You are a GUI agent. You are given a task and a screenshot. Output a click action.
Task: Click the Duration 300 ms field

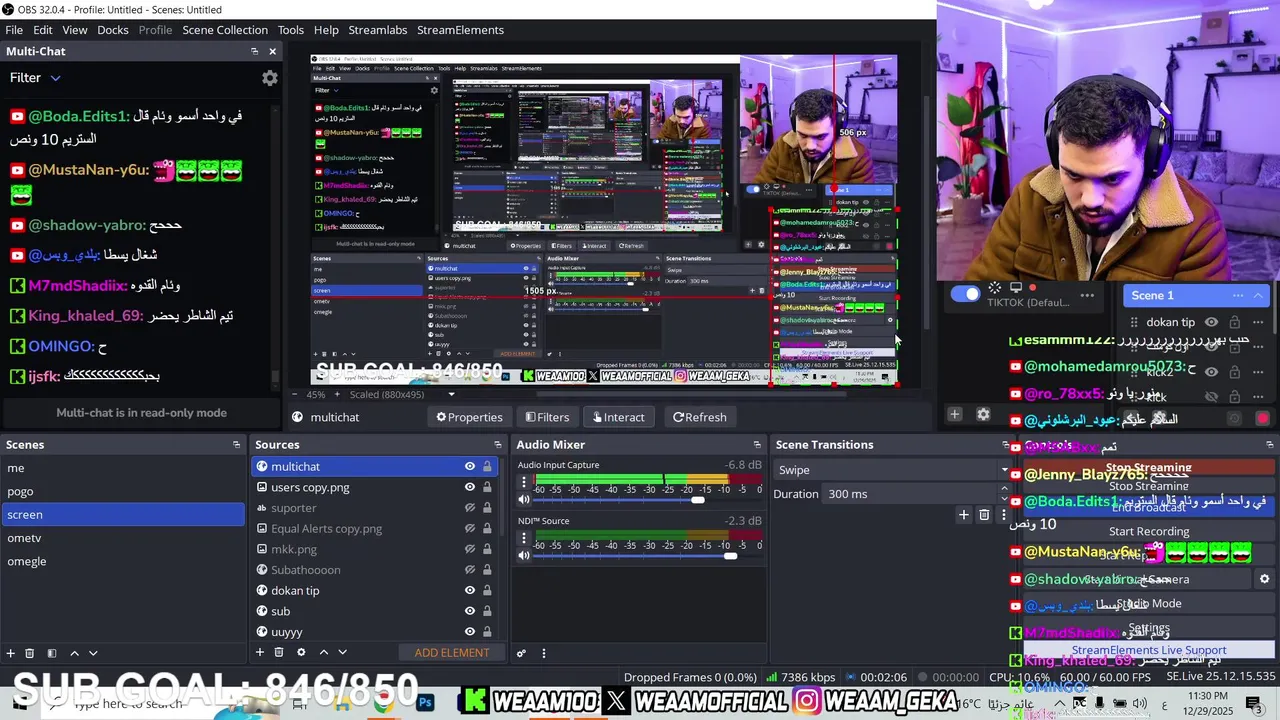pyautogui.click(x=910, y=494)
